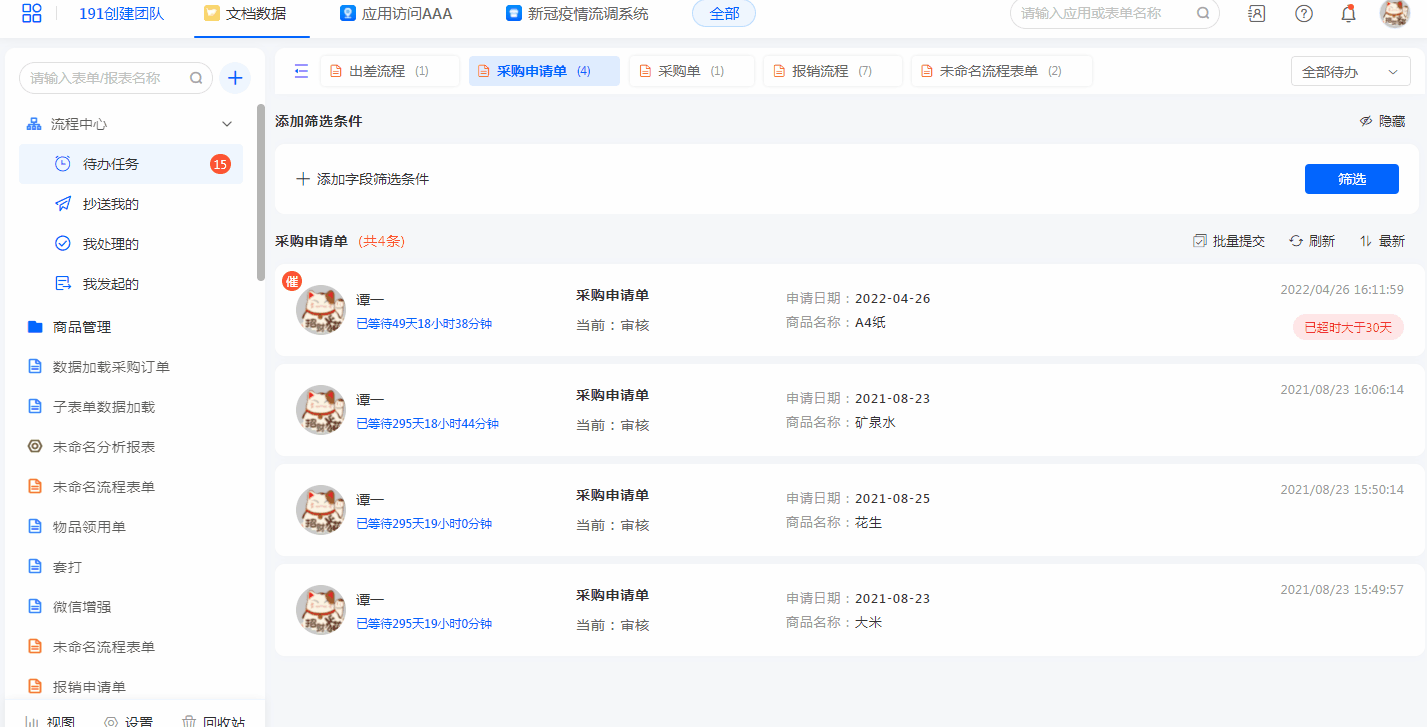Collapse the form list menu icon

tap(301, 71)
